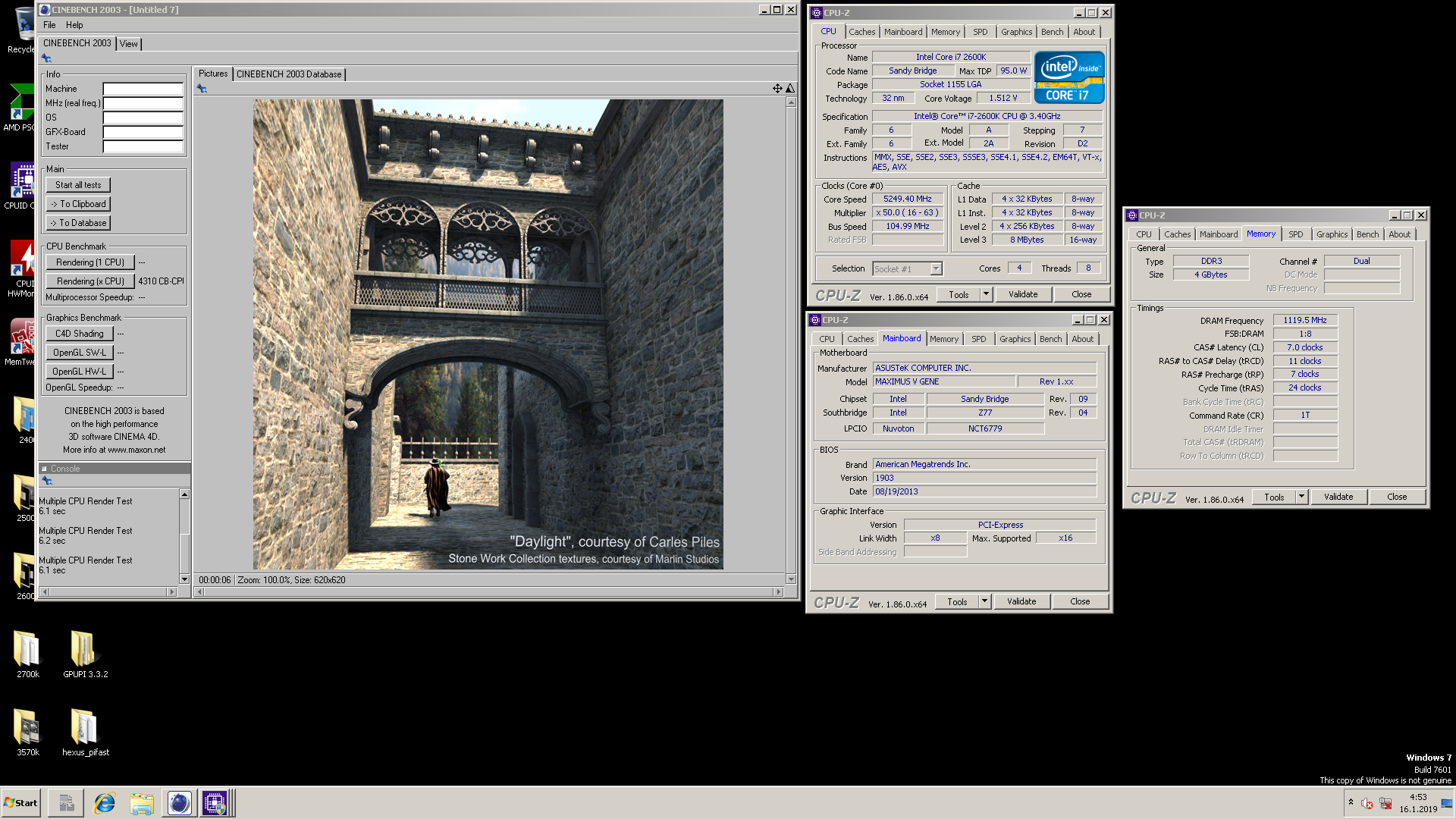Expand the Socket #1 selection combo box
Image resolution: width=1456 pixels, height=819 pixels.
(936, 268)
